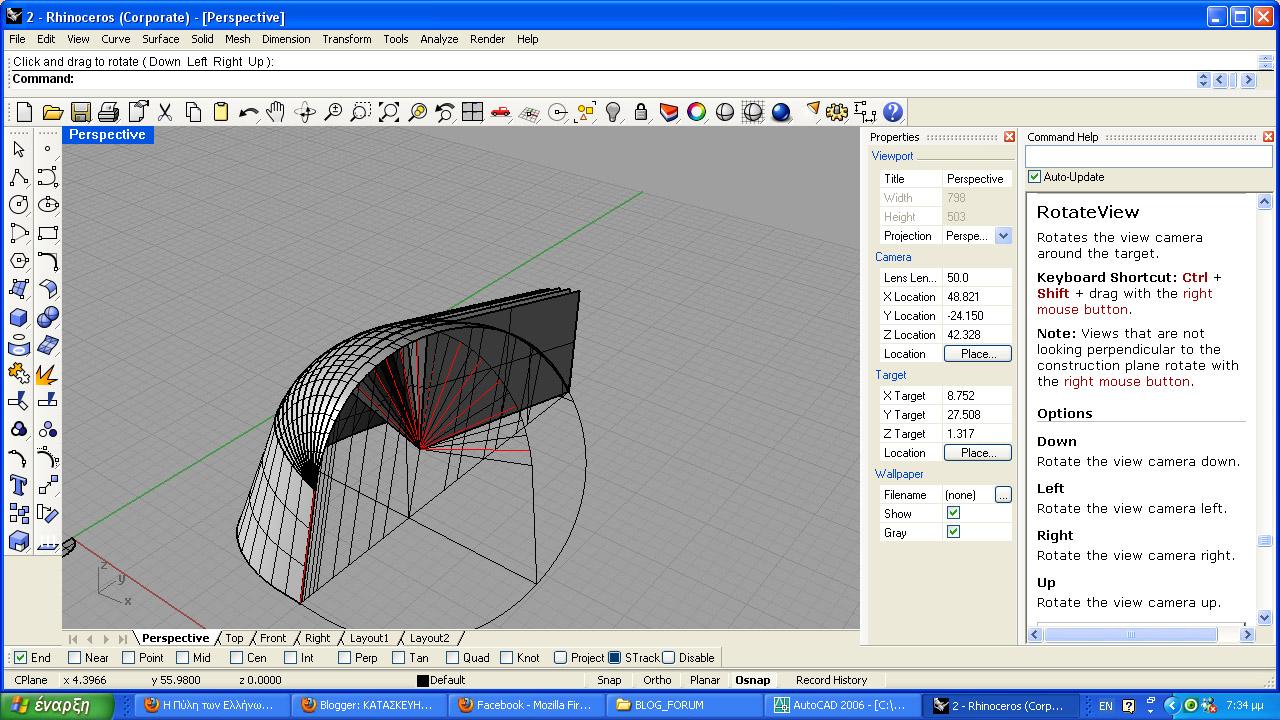1280x720 pixels.
Task: Click the Wallpaper filename browse button
Action: coord(1003,495)
